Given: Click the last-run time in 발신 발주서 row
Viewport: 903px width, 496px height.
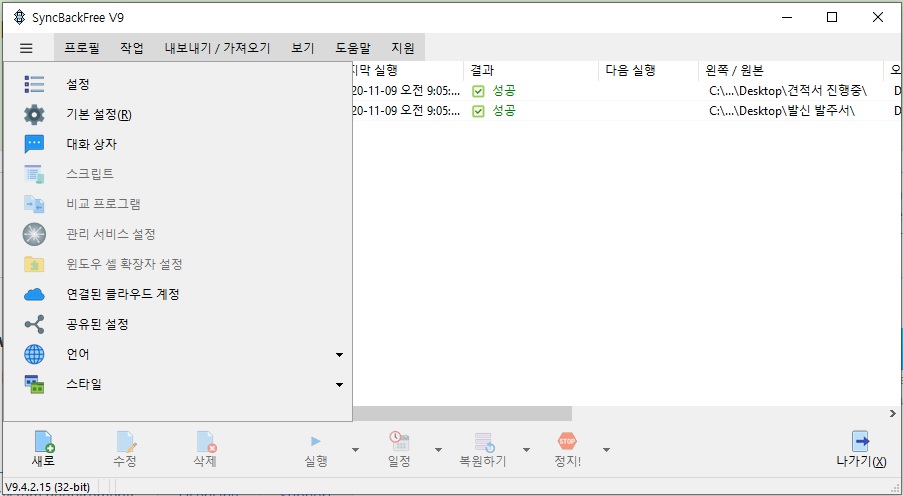Looking at the screenshot, I should point(406,111).
